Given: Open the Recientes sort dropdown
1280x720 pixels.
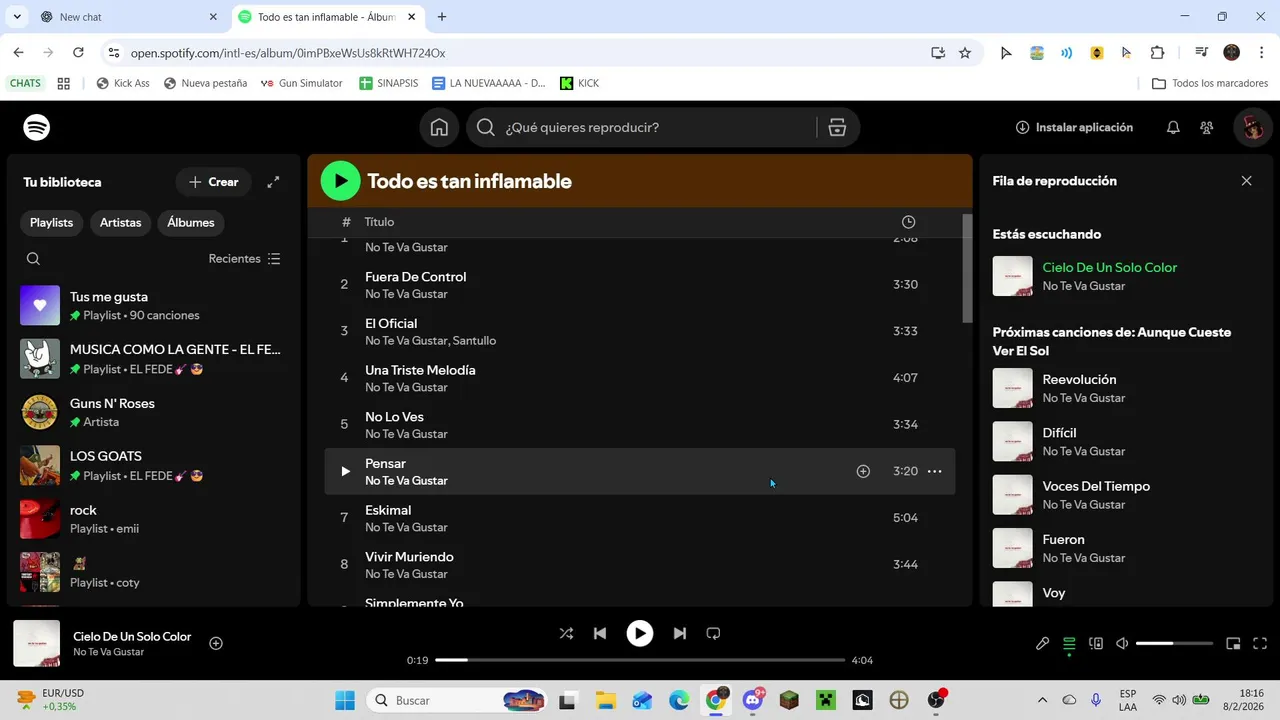Looking at the screenshot, I should (x=245, y=258).
